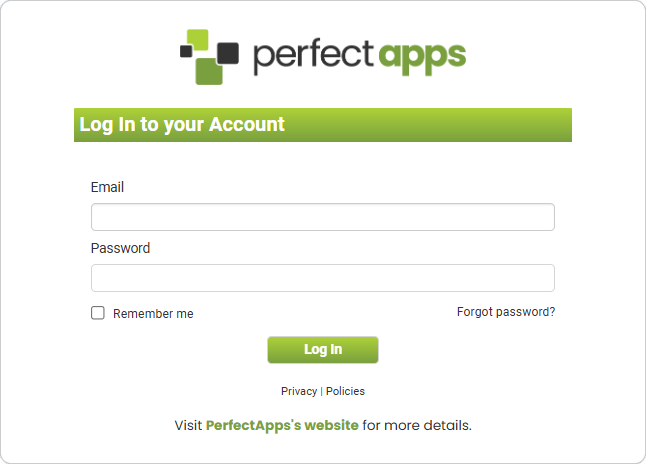Image resolution: width=646 pixels, height=464 pixels.
Task: Click the light green square in the logo
Action: [198, 40]
